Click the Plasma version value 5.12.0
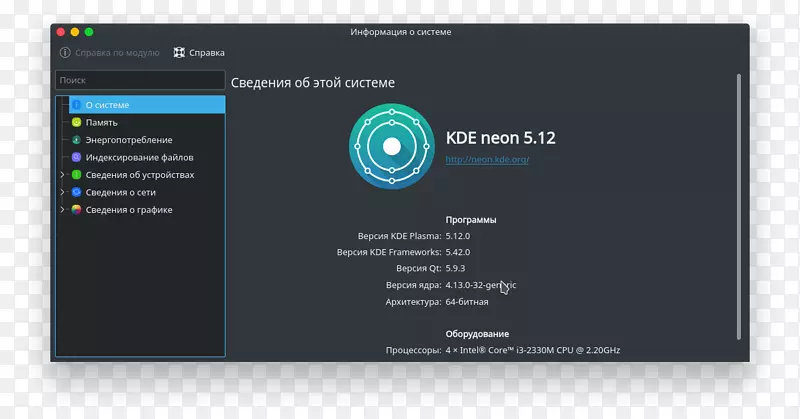This screenshot has height=419, width=800. click(458, 236)
